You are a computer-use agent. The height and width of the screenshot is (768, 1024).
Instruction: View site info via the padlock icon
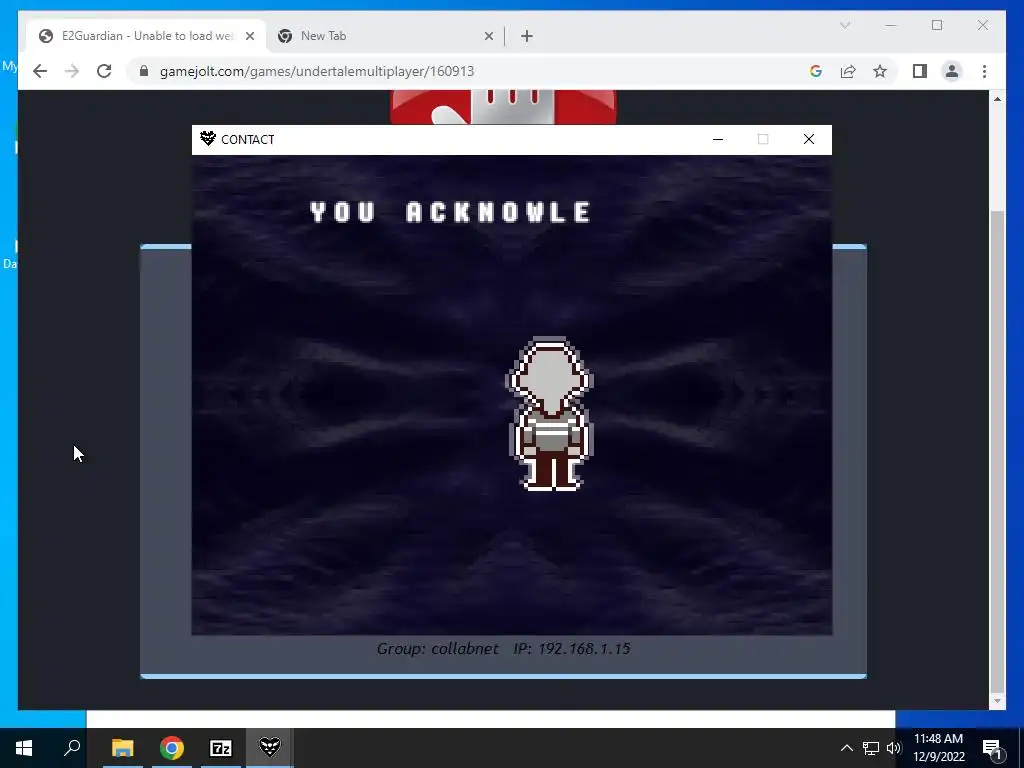tap(144, 71)
